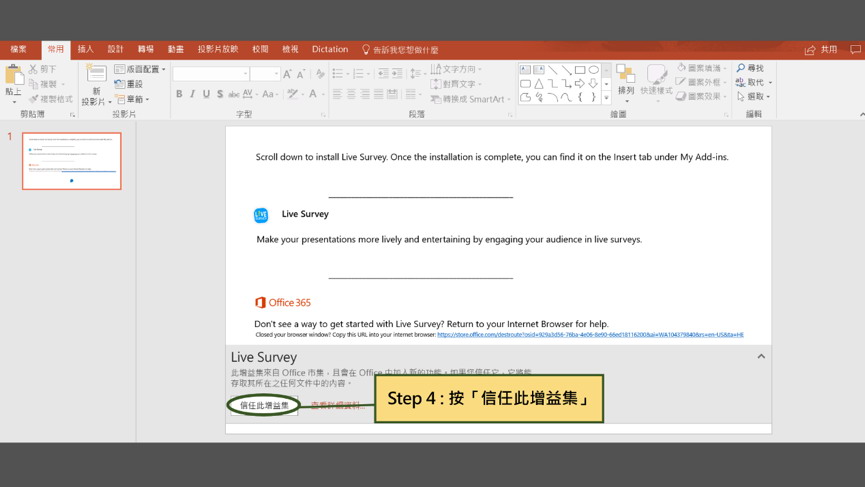Screen dimensions: 865x487
Task: Toggle Underline formatting
Action: point(206,94)
